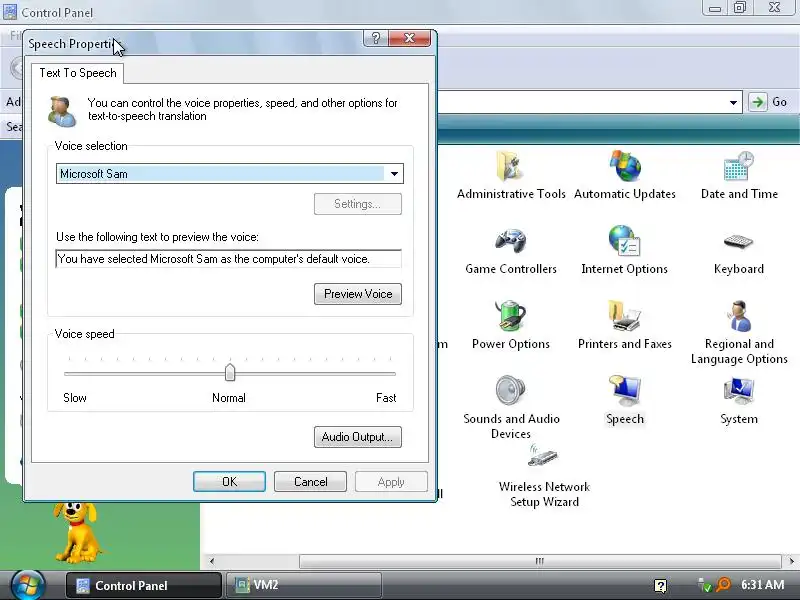This screenshot has width=800, height=600.
Task: Open Administrative Tools icon
Action: tap(511, 166)
